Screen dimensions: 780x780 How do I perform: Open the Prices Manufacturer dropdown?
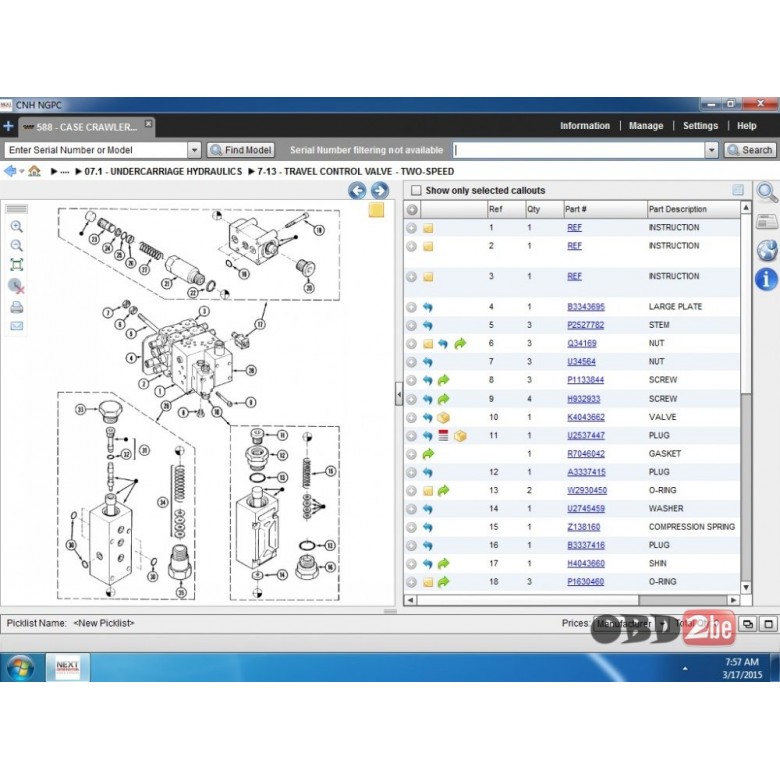click(x=662, y=623)
